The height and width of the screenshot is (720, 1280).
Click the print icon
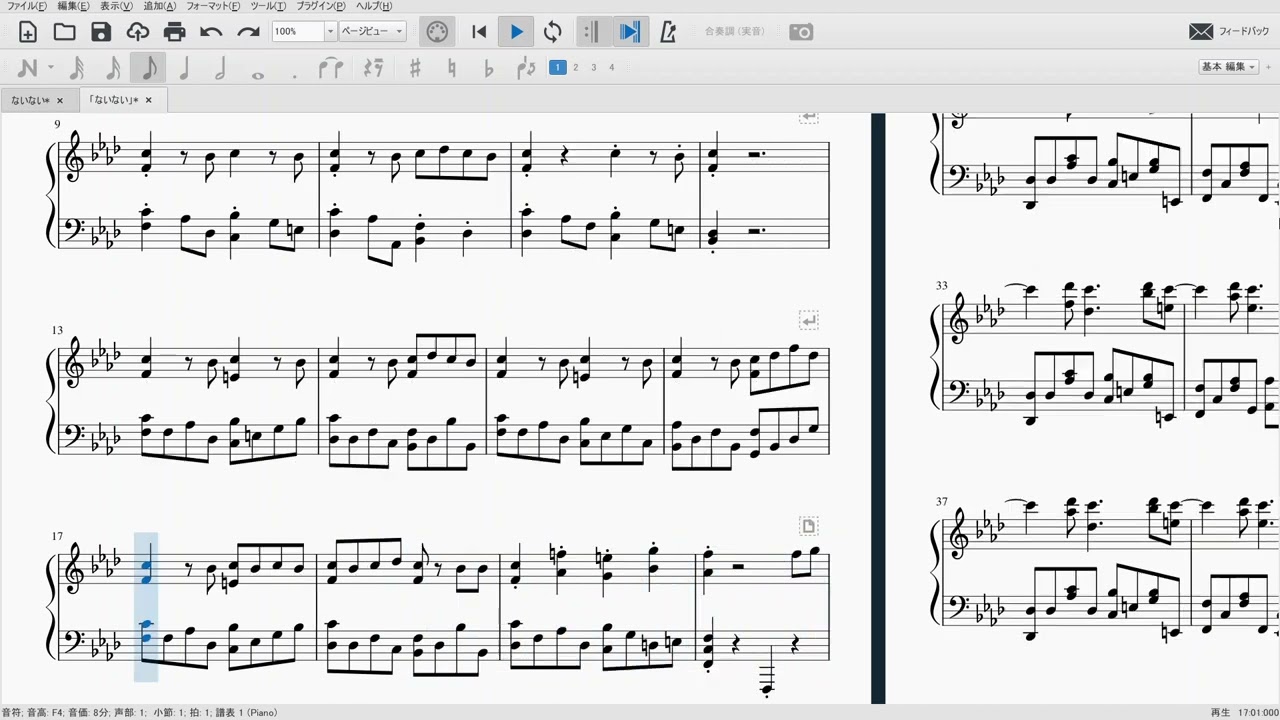click(174, 32)
